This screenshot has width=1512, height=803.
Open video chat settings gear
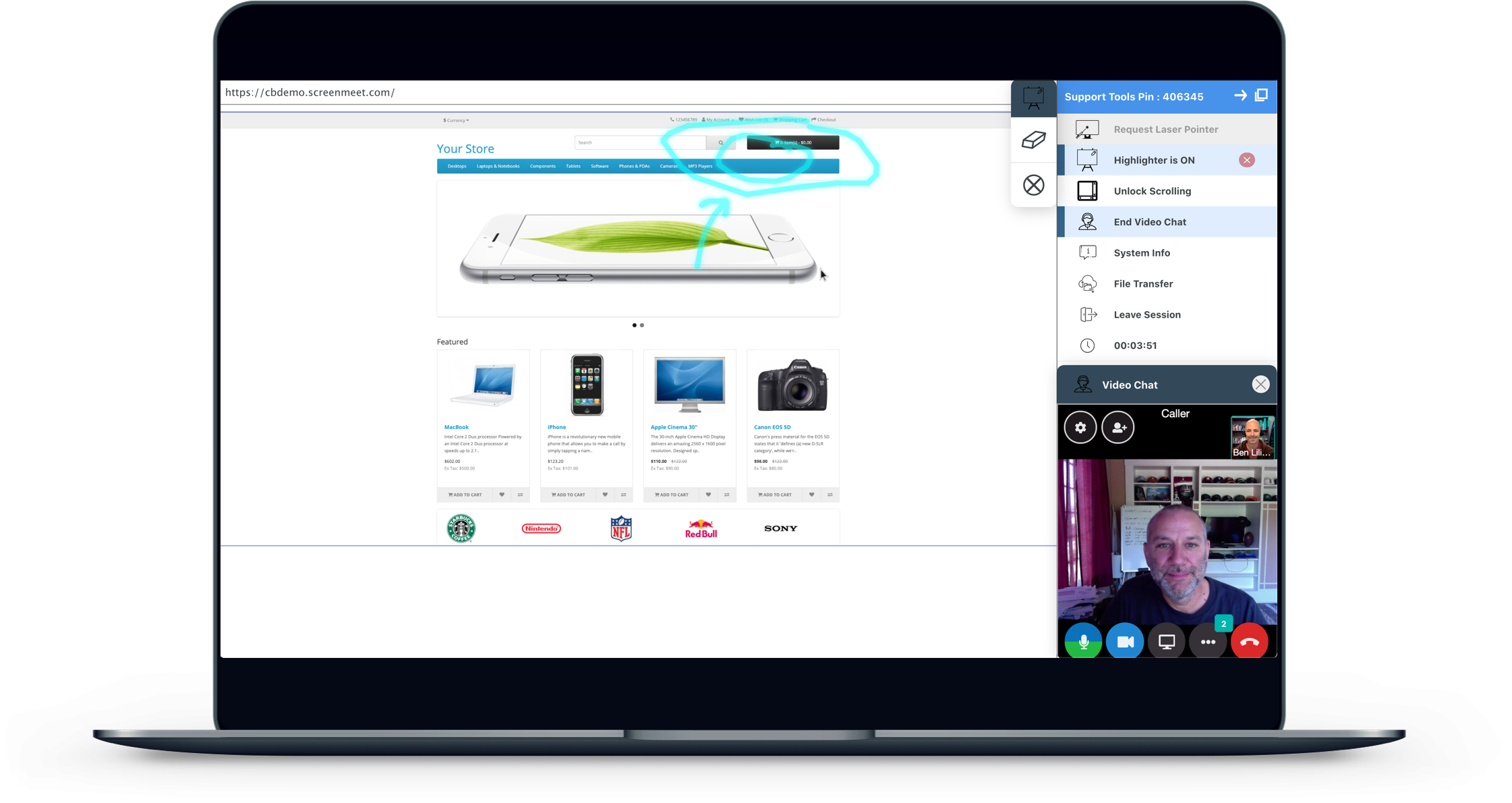[1080, 427]
